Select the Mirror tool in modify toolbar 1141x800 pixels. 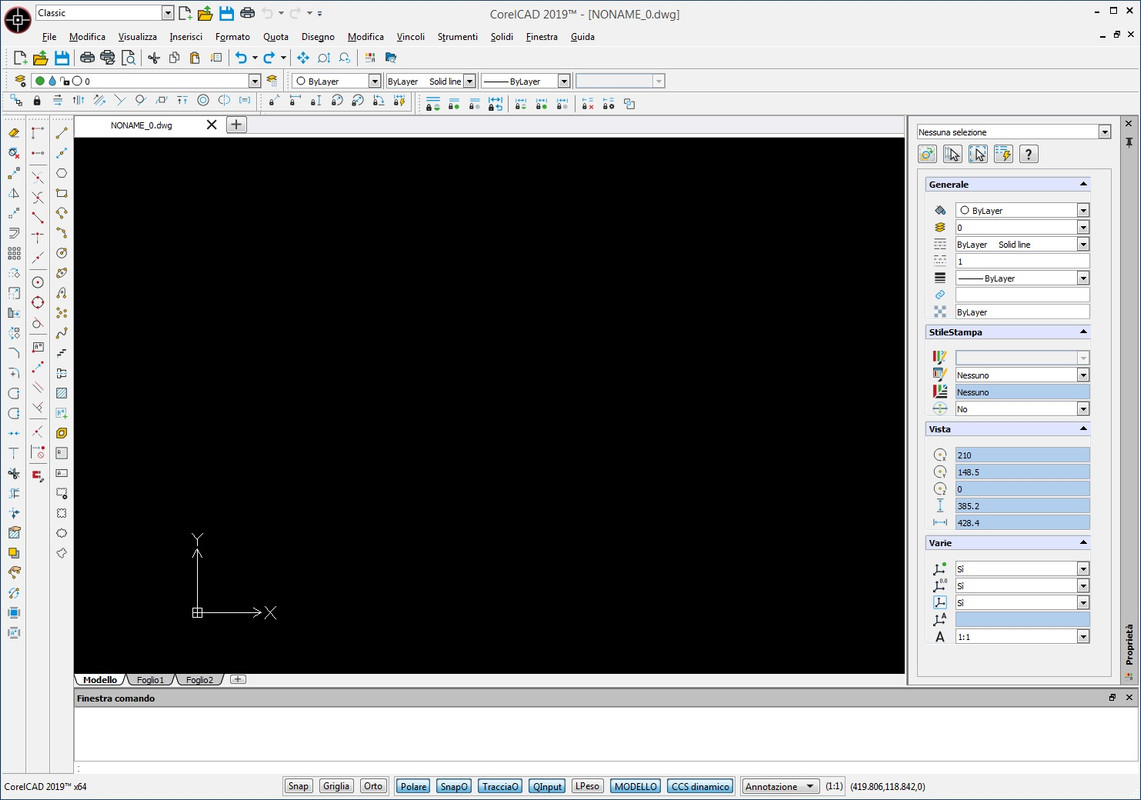point(14,194)
